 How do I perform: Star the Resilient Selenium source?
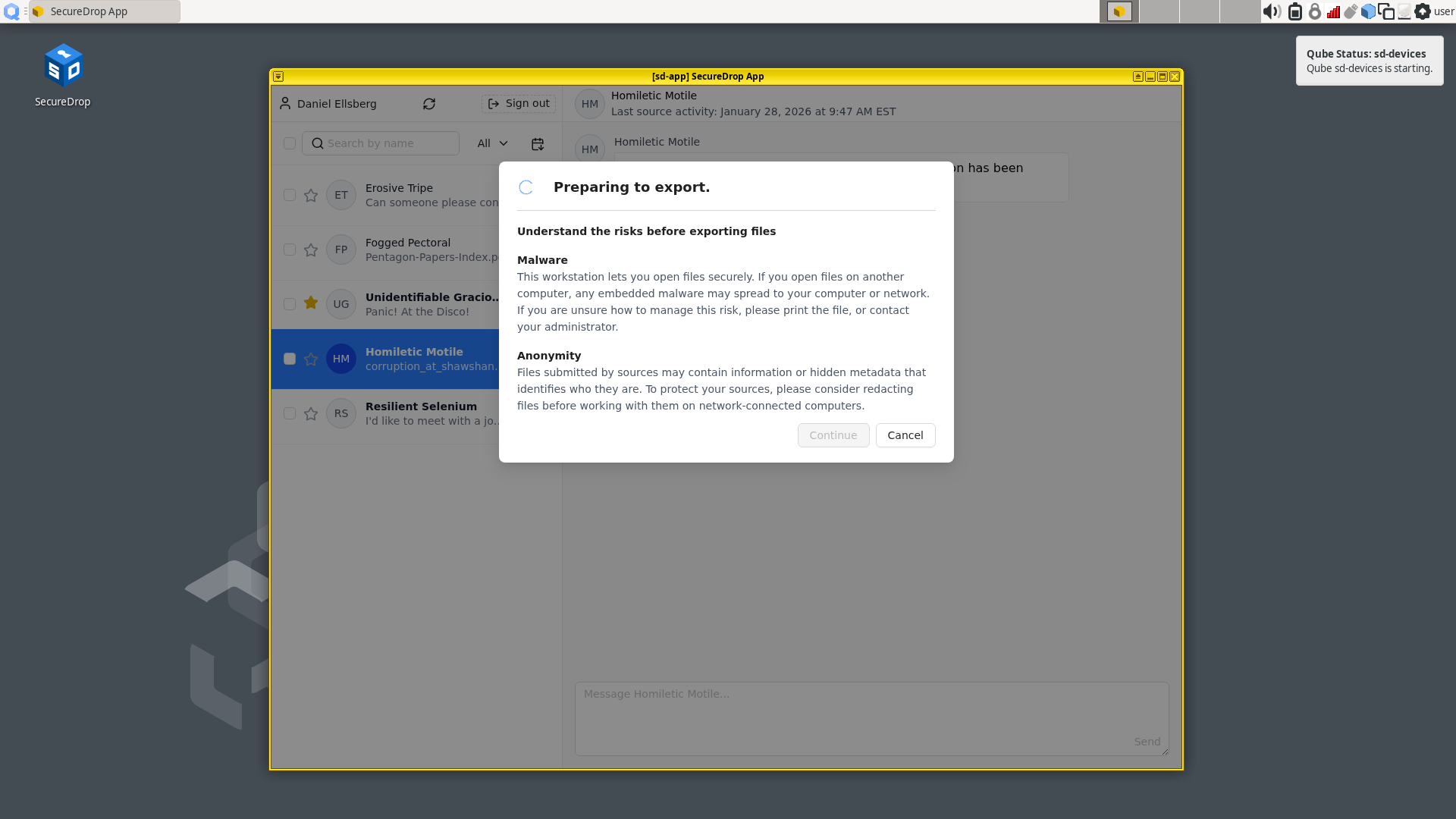coord(311,414)
